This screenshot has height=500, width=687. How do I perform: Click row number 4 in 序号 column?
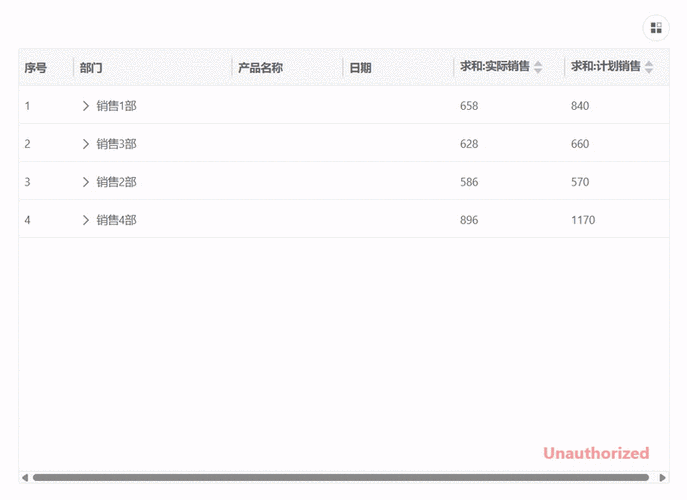coord(27,220)
